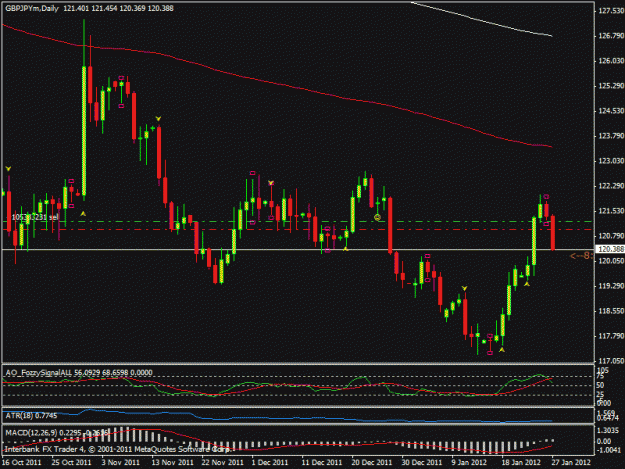Click the 3 Nov 2011 date label
The width and height of the screenshot is (625, 469).
click(120, 463)
